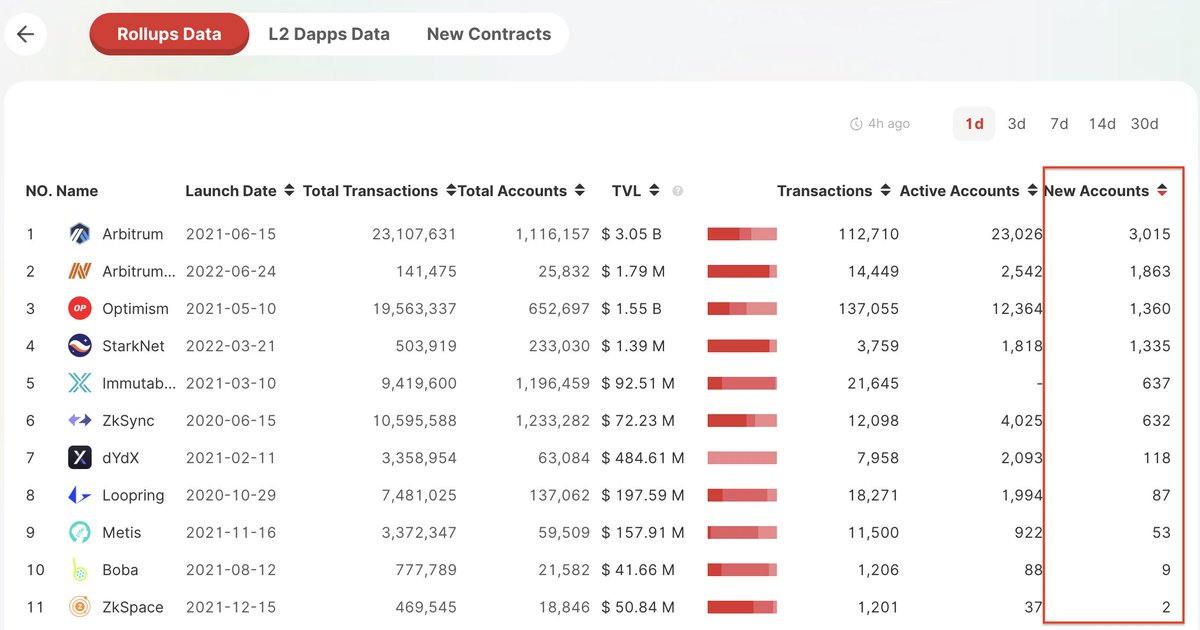This screenshot has width=1200, height=630.
Task: Open the Boba rollup name link
Action: pos(120,570)
